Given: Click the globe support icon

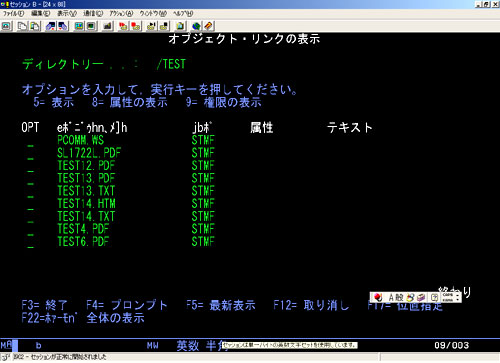Looking at the screenshot, I should (196, 26).
